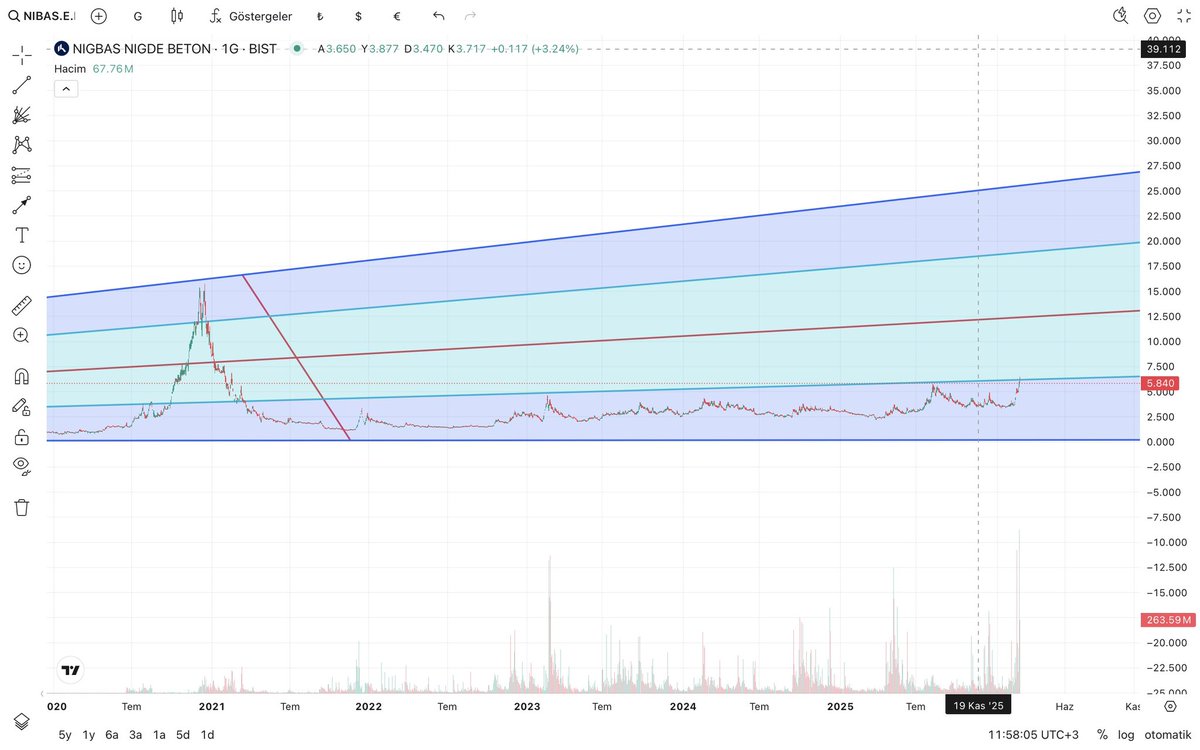Click the 5.840 current price label
Image resolution: width=1200 pixels, height=750 pixels.
pyautogui.click(x=1160, y=383)
